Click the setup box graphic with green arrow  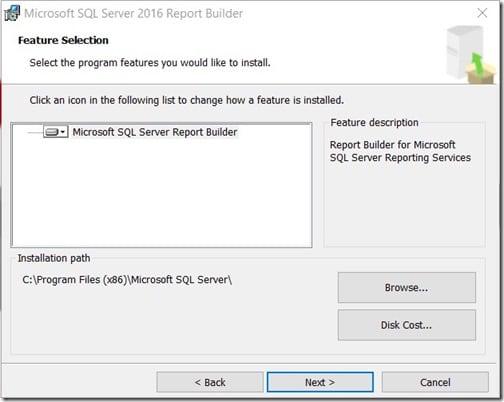point(471,55)
